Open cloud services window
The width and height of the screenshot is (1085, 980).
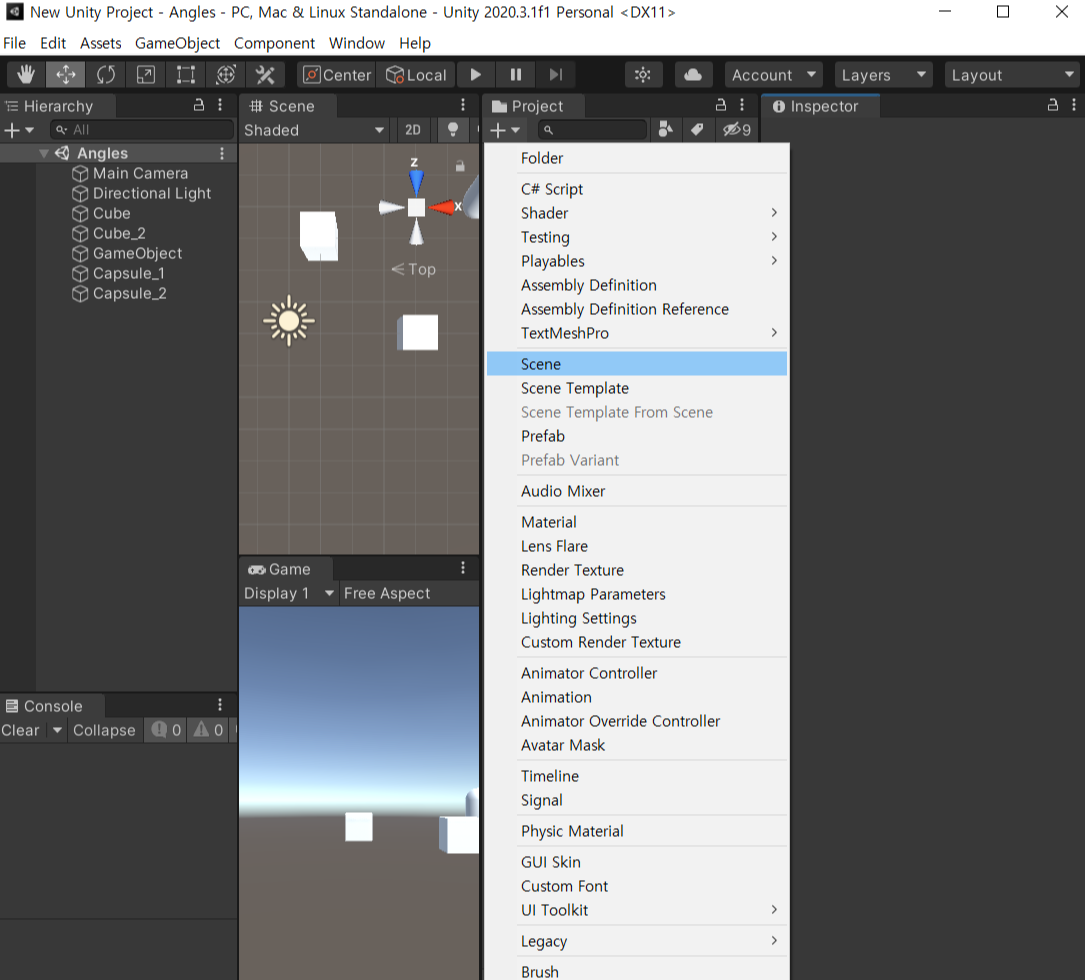[x=693, y=75]
